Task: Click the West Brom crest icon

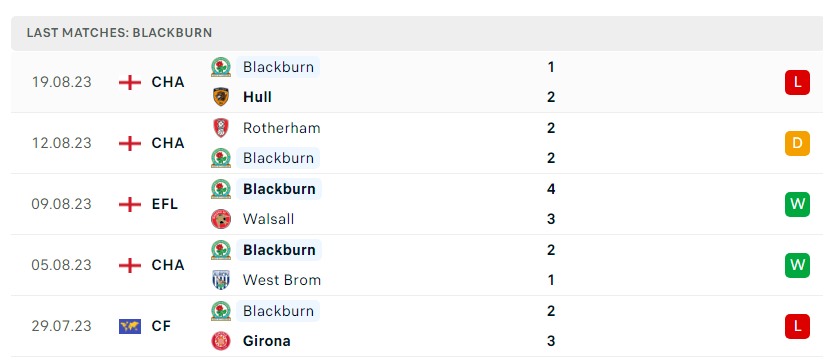Action: tap(221, 280)
